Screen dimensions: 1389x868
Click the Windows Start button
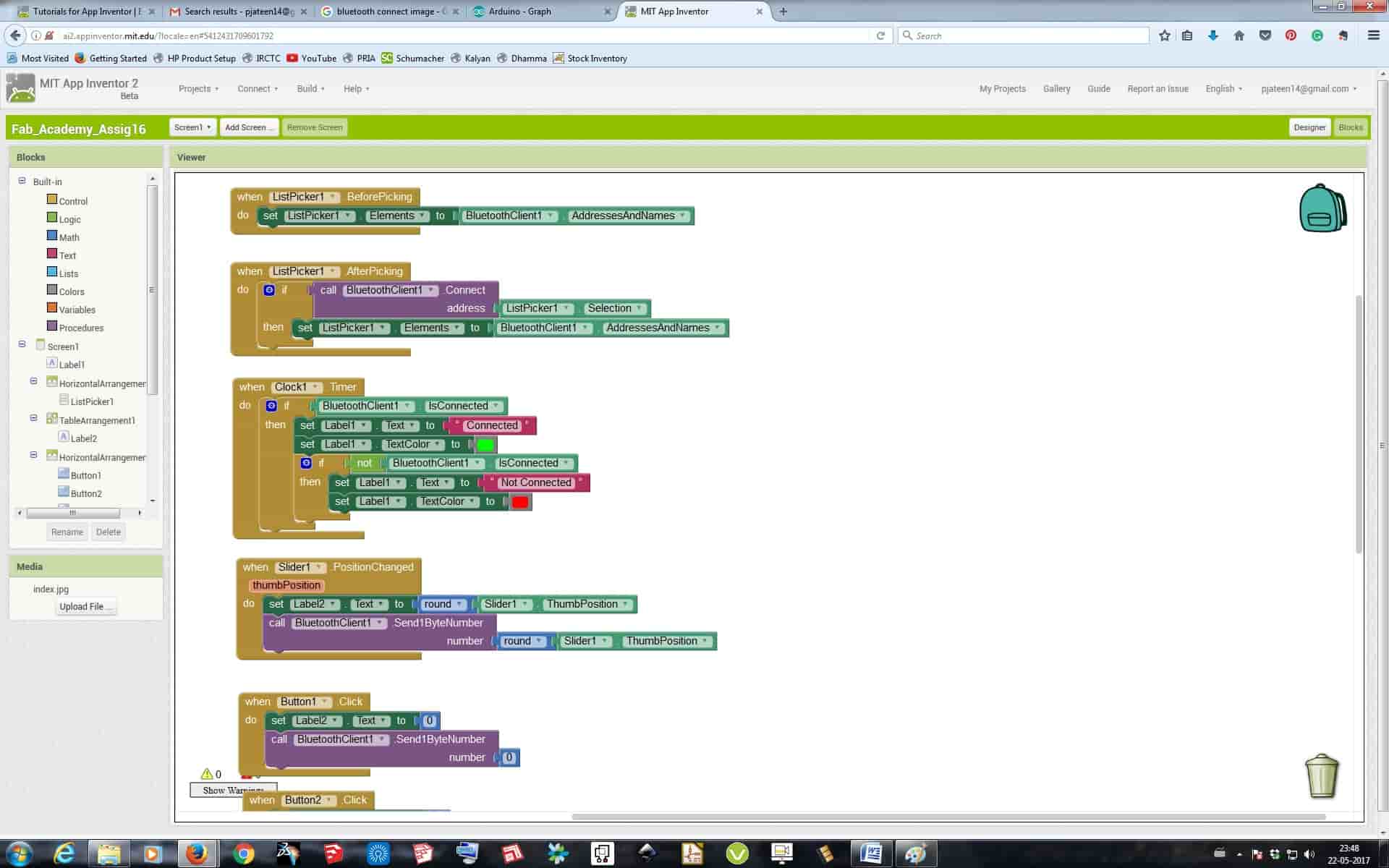point(20,854)
